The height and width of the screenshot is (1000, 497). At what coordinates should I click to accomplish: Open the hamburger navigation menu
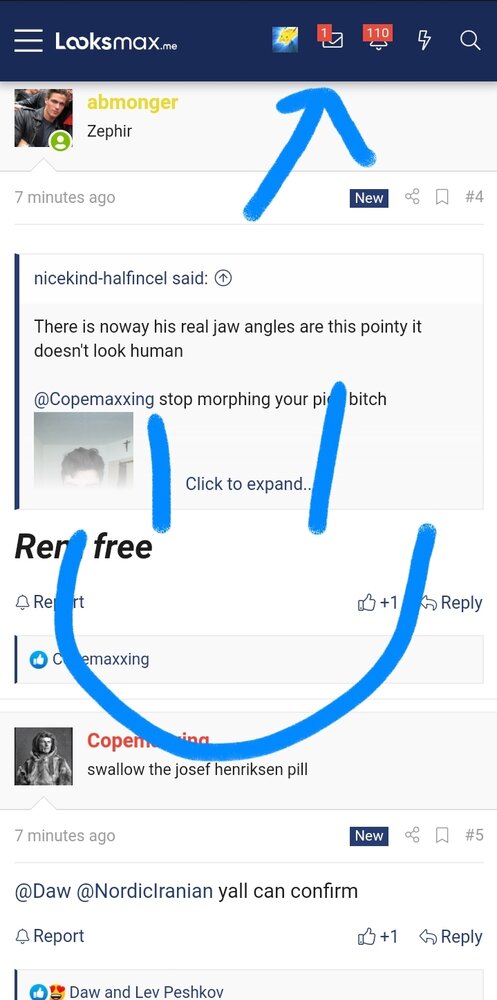coord(29,41)
